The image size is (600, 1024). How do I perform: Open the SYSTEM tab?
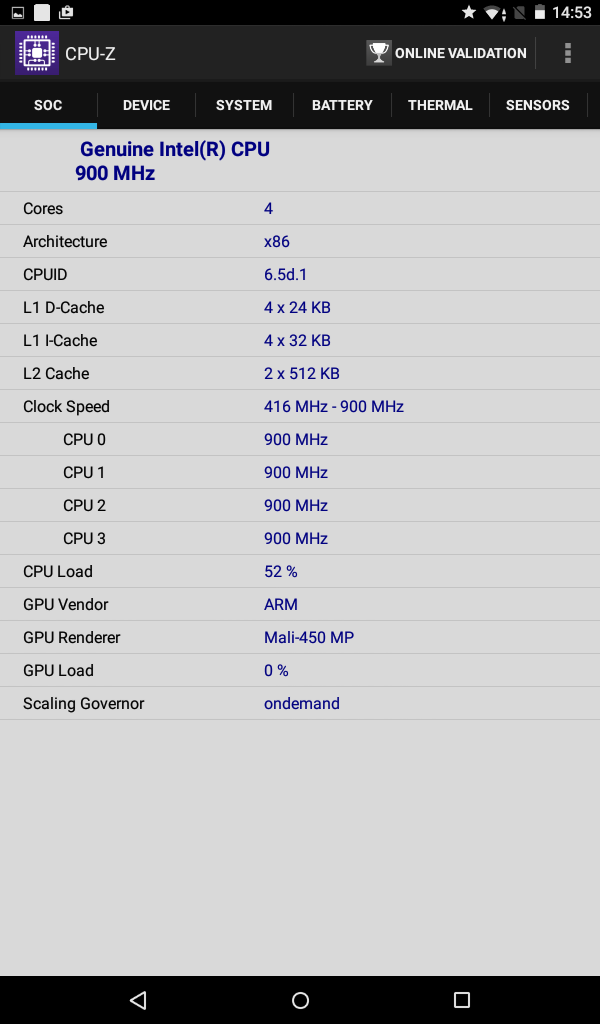click(x=244, y=105)
